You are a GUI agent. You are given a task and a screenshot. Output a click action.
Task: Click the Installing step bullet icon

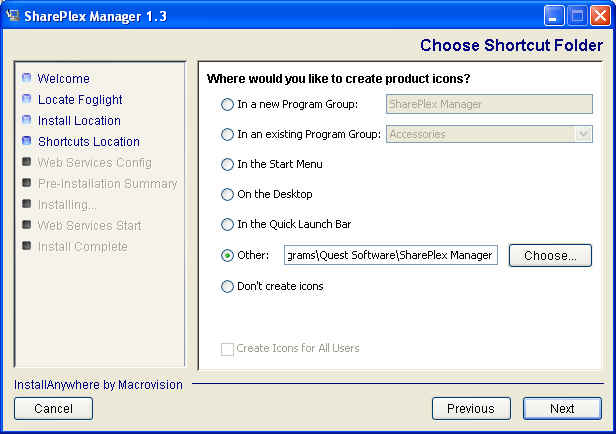click(x=27, y=203)
